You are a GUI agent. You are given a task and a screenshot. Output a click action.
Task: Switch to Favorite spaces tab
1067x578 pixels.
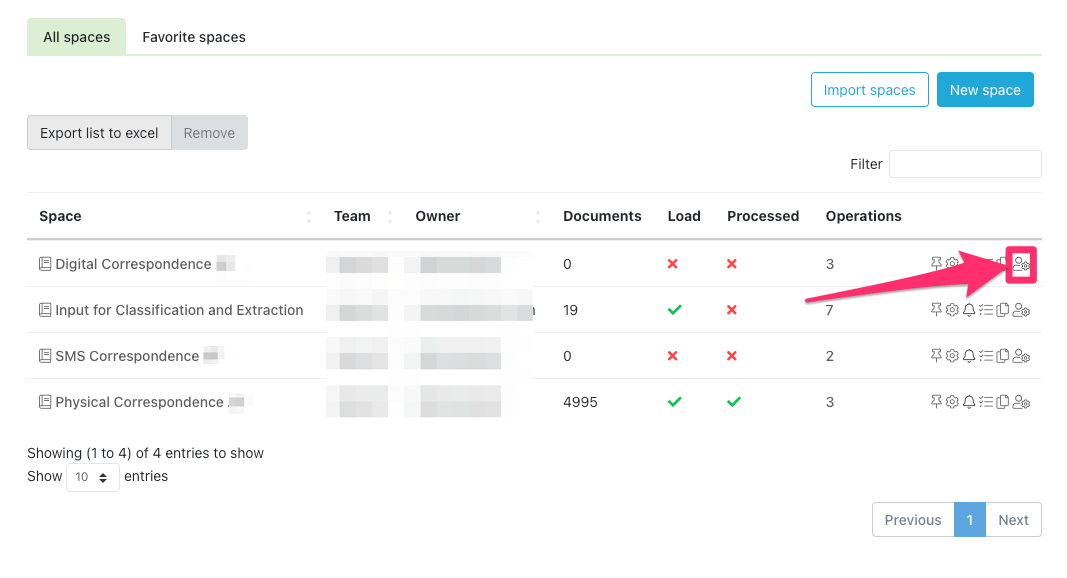pos(194,37)
